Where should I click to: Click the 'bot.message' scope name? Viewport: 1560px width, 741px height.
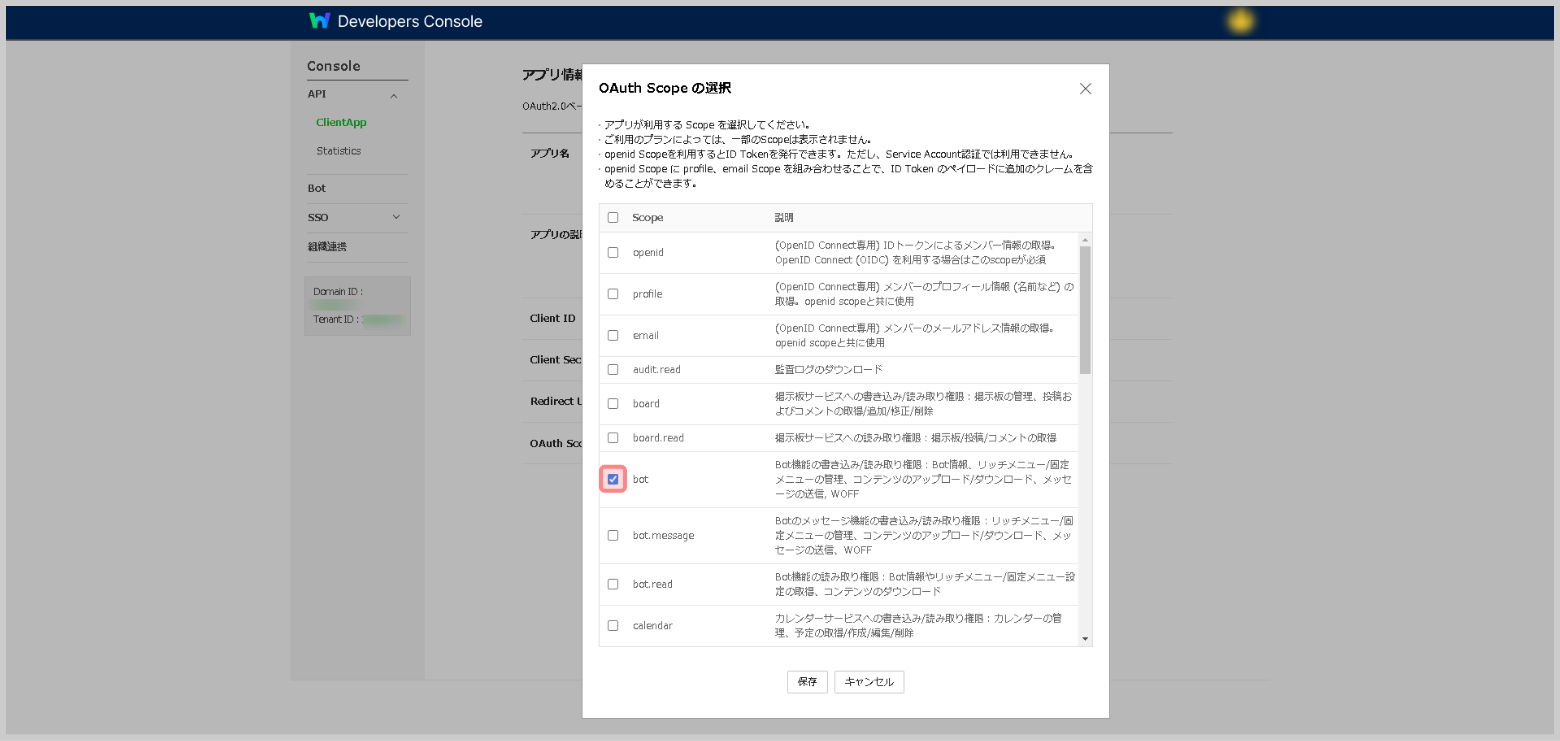pos(663,535)
